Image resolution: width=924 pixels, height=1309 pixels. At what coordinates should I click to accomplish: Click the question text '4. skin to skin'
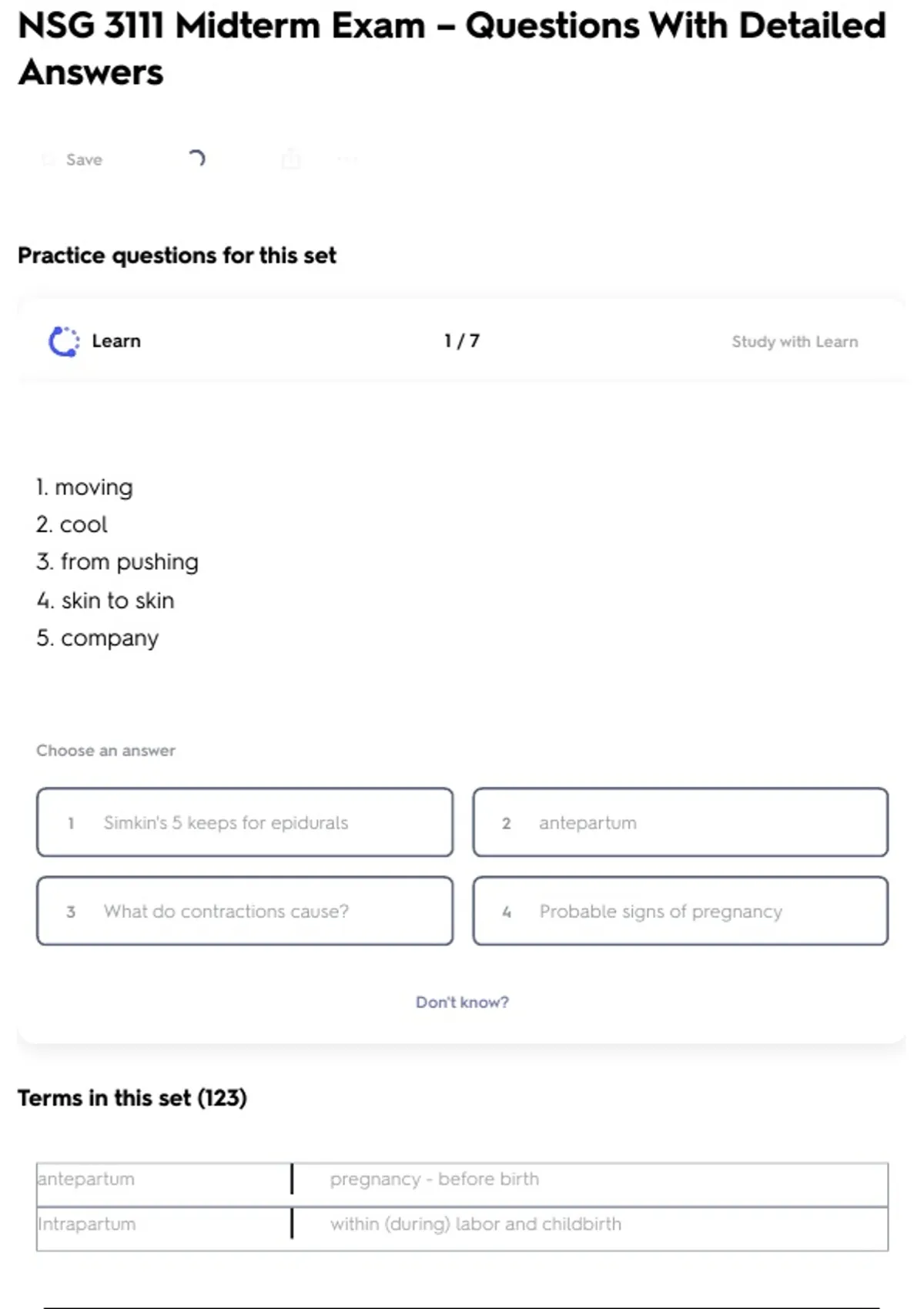tap(105, 600)
